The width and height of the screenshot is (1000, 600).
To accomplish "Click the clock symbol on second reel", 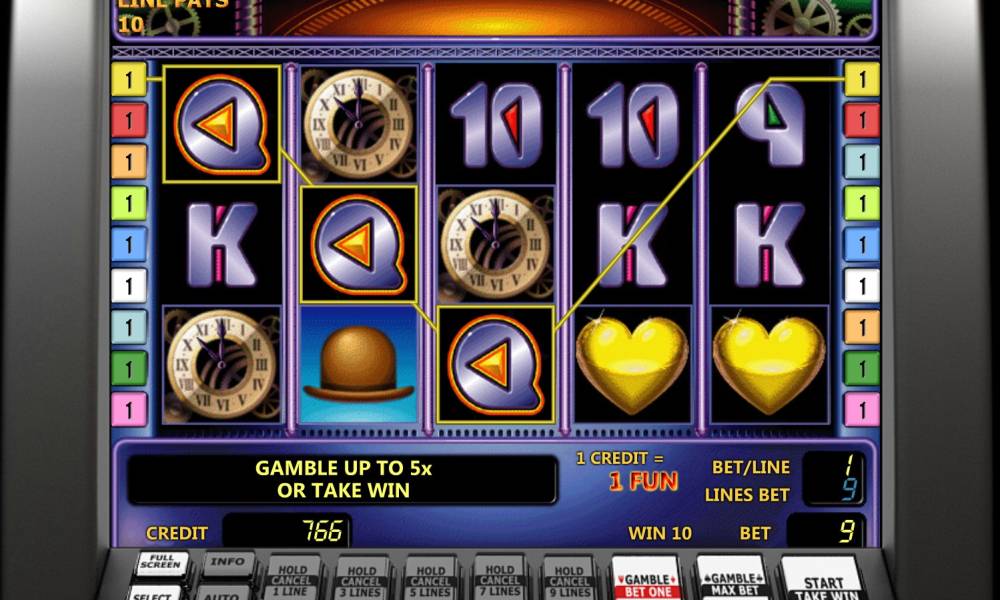I will (x=358, y=124).
